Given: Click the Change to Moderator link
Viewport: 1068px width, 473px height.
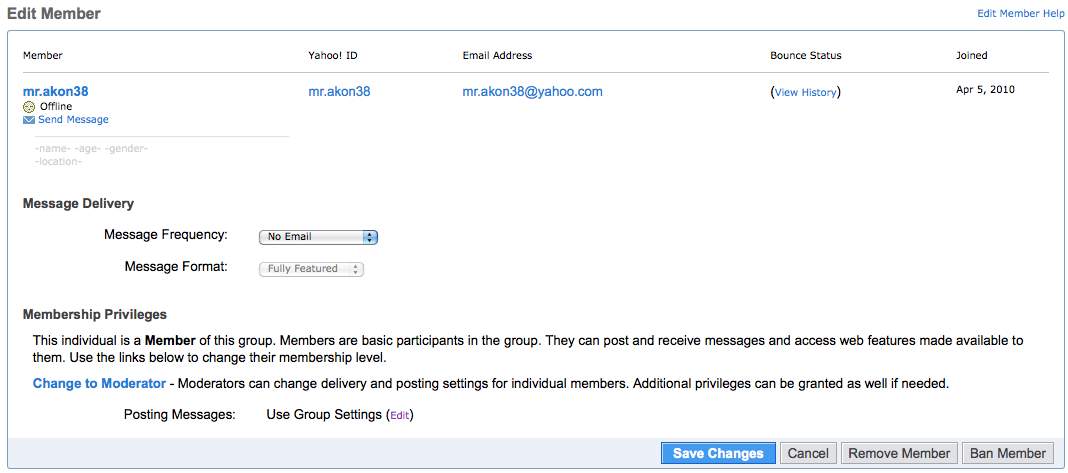Looking at the screenshot, I should (99, 383).
